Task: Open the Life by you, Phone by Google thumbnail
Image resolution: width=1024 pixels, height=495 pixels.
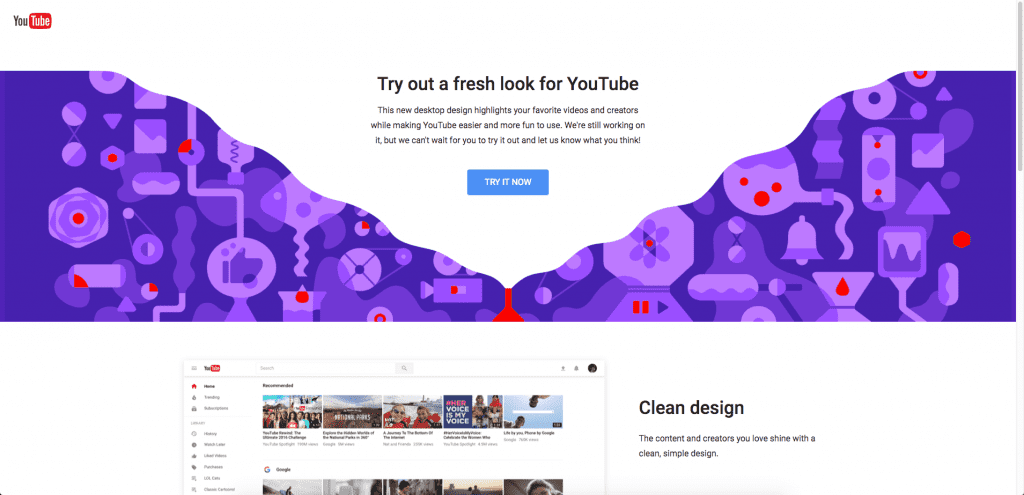Action: pyautogui.click(x=534, y=411)
